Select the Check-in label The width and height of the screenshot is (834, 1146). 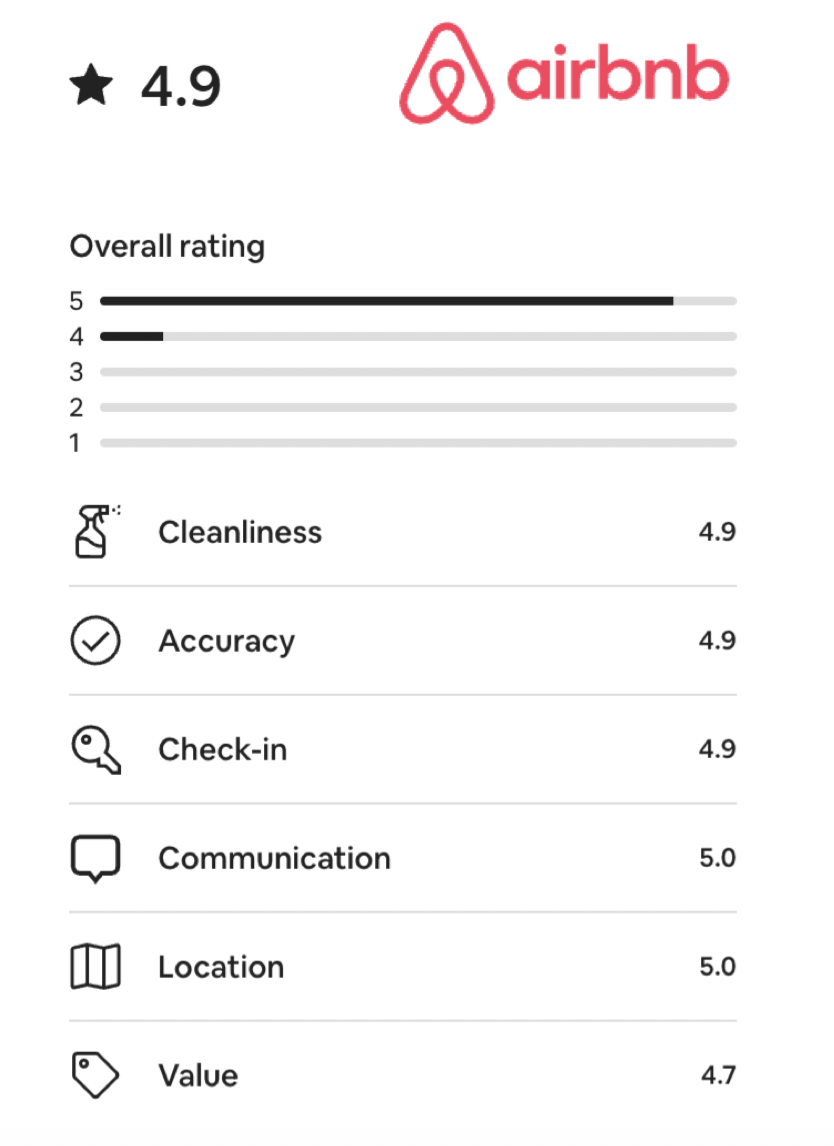[x=222, y=750]
